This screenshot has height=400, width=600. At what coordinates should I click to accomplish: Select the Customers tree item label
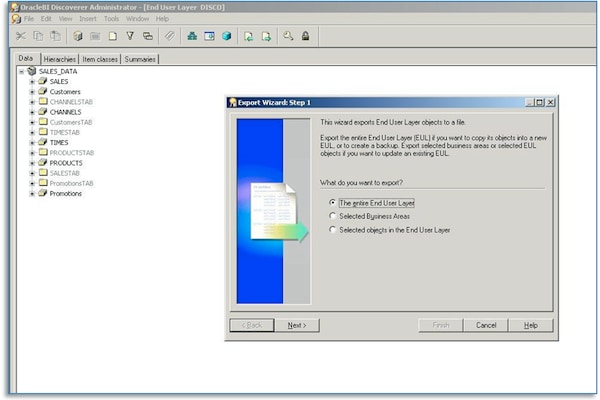(65, 92)
